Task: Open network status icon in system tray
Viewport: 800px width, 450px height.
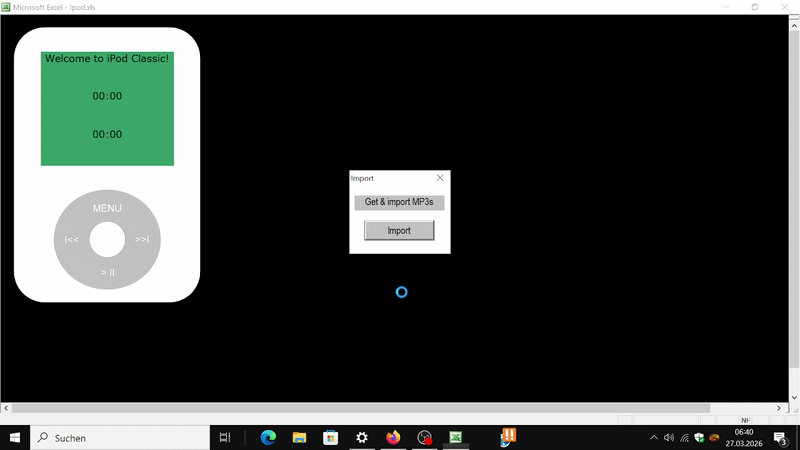Action: pyautogui.click(x=684, y=437)
